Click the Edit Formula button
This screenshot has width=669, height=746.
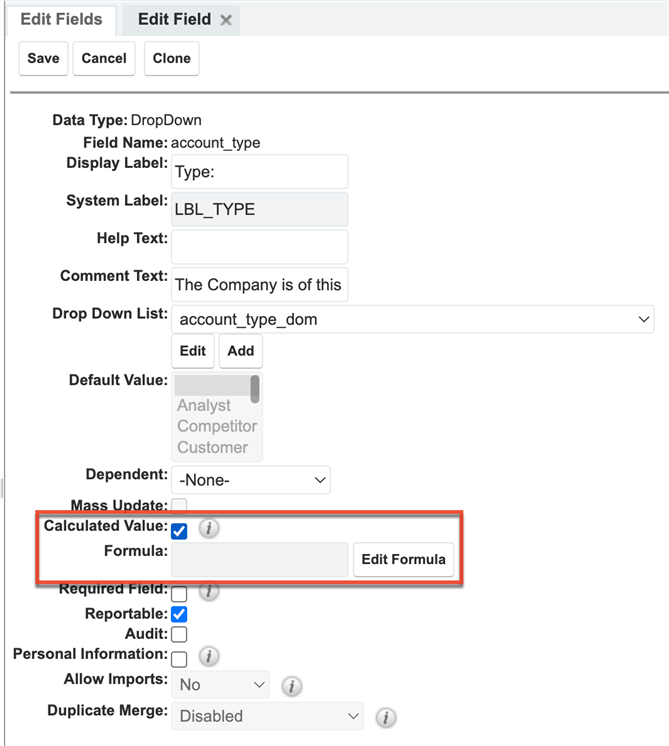[403, 559]
